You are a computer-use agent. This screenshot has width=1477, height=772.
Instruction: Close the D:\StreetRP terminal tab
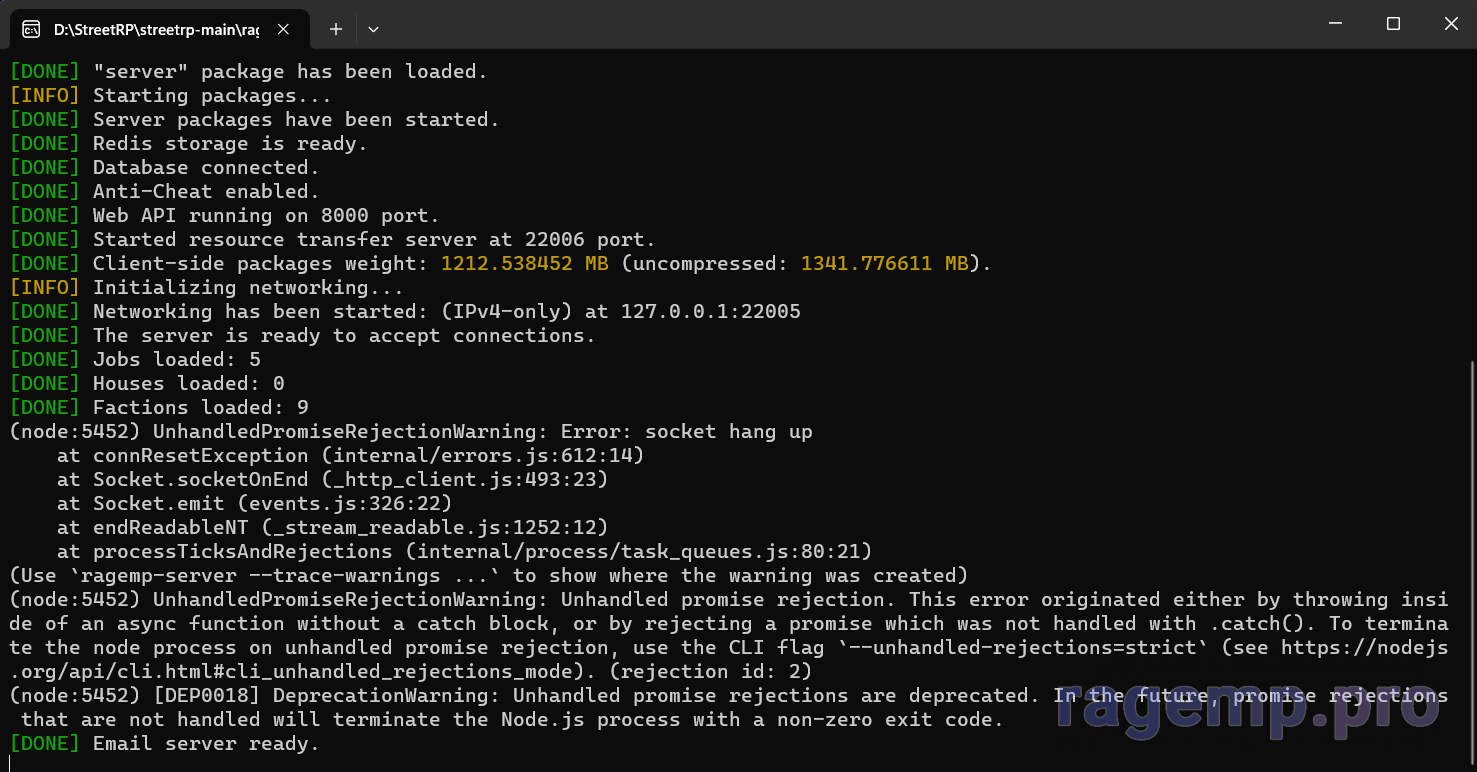[283, 29]
